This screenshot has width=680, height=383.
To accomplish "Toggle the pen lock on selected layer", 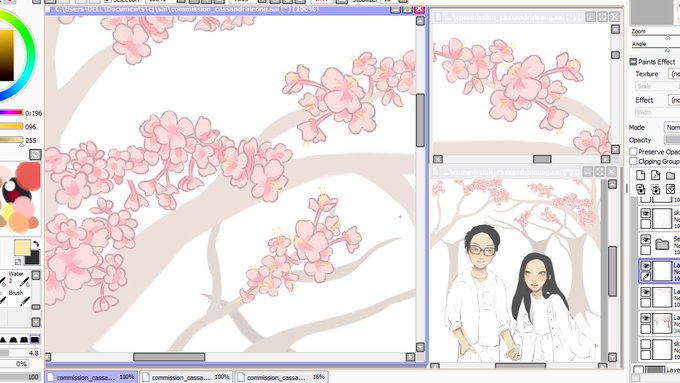I will 646,276.
